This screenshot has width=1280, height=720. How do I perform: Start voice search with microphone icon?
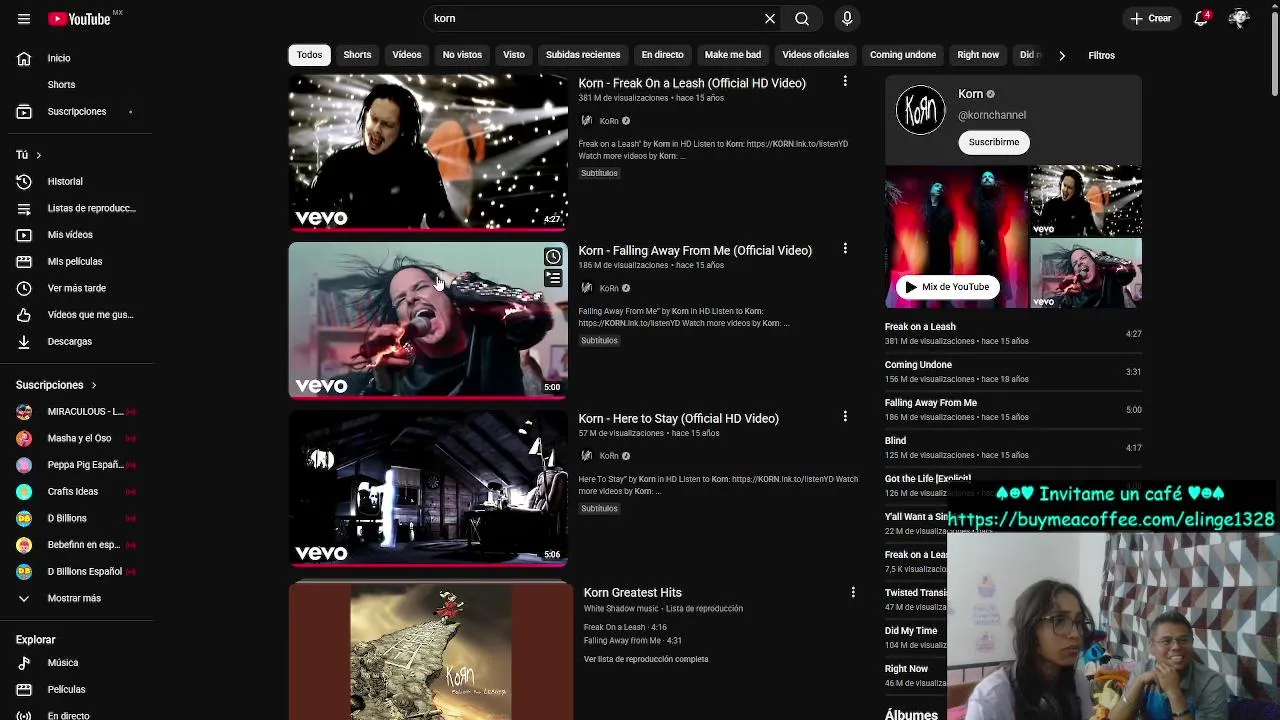coord(847,19)
